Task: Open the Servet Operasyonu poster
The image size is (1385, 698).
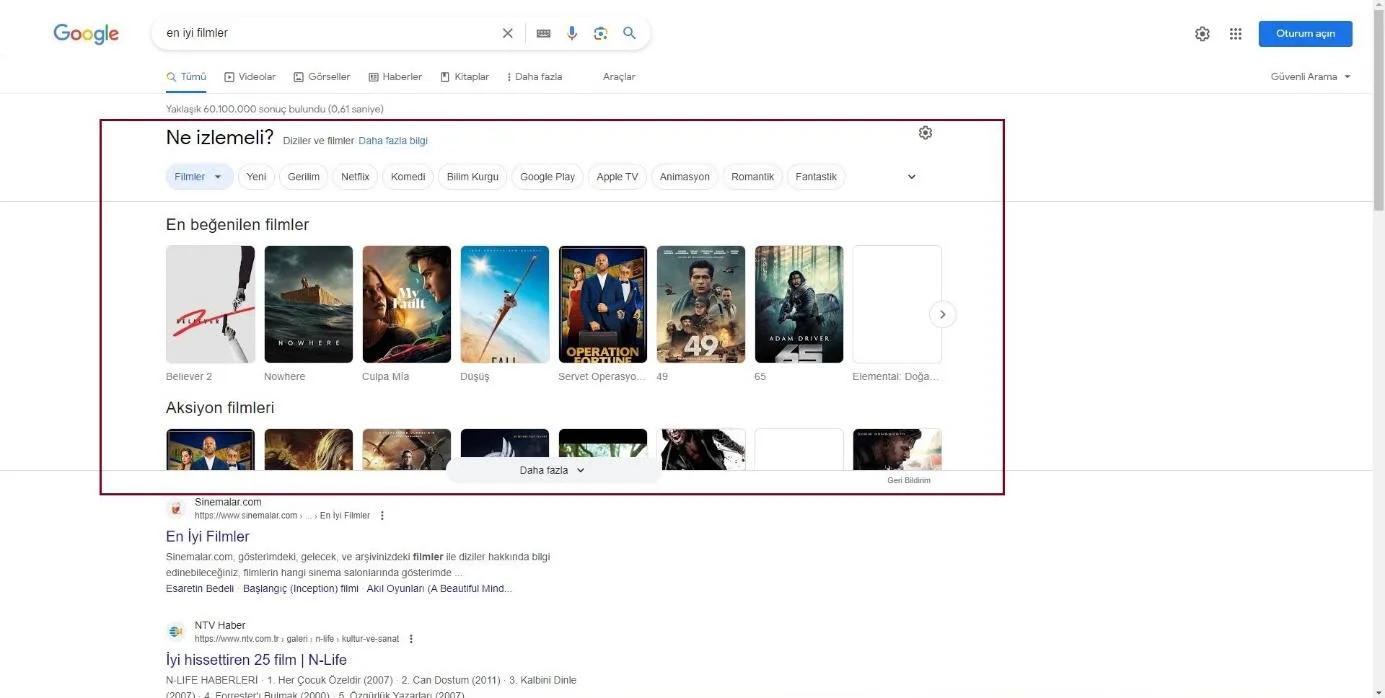Action: (x=602, y=304)
